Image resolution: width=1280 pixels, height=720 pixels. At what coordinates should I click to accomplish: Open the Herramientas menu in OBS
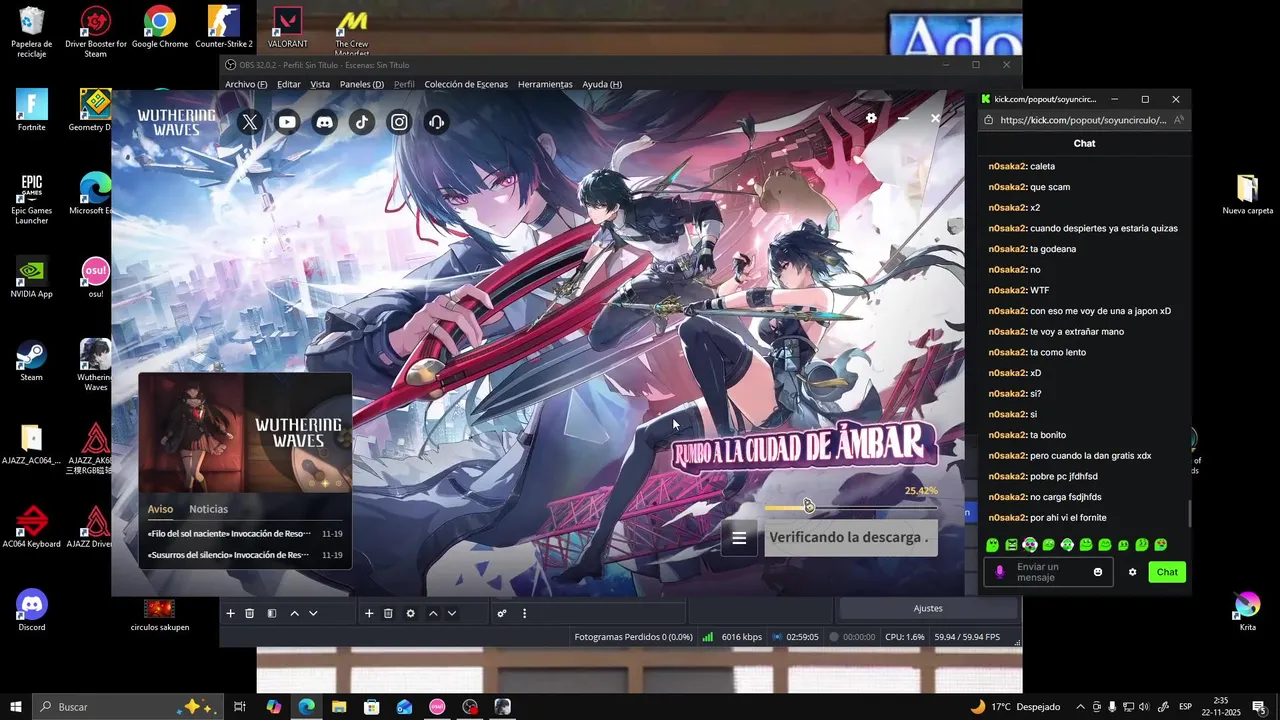545,84
